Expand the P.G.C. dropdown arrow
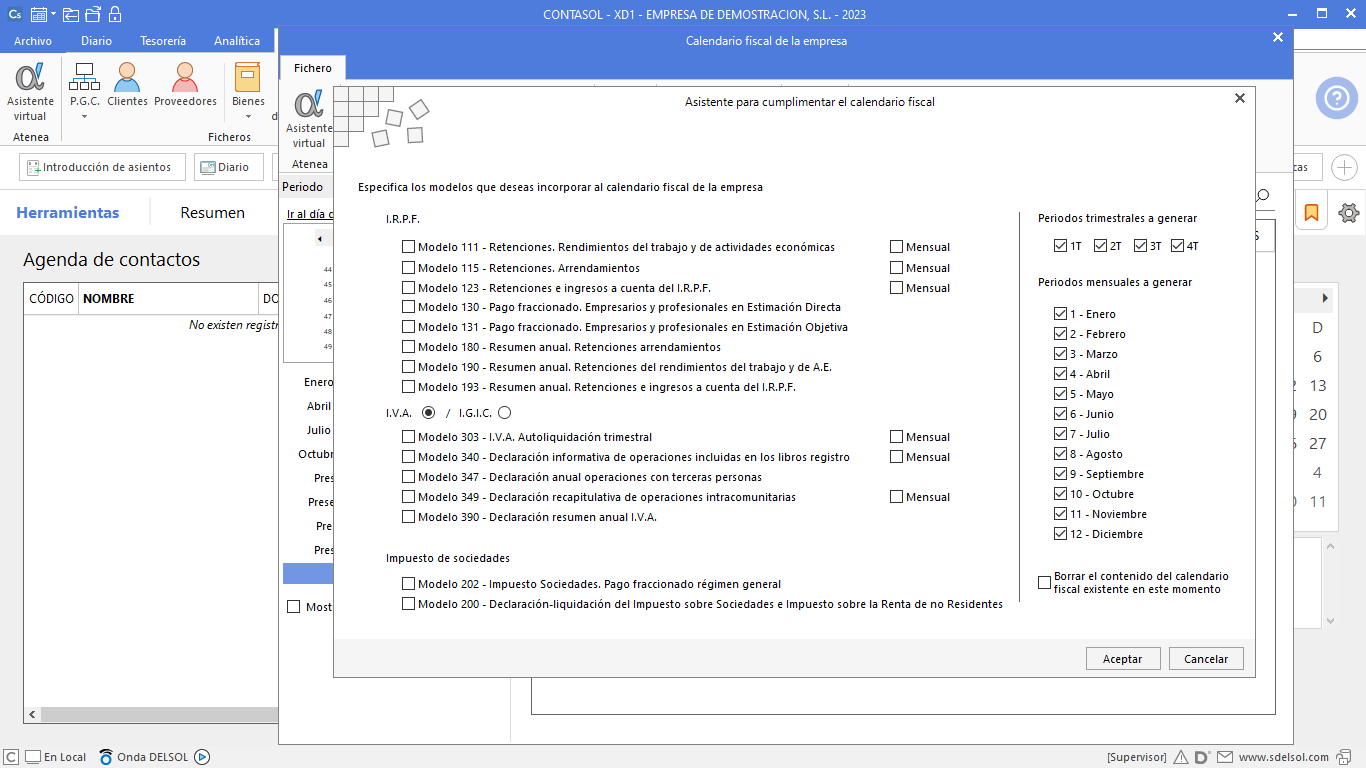1366x768 pixels. coord(84,116)
